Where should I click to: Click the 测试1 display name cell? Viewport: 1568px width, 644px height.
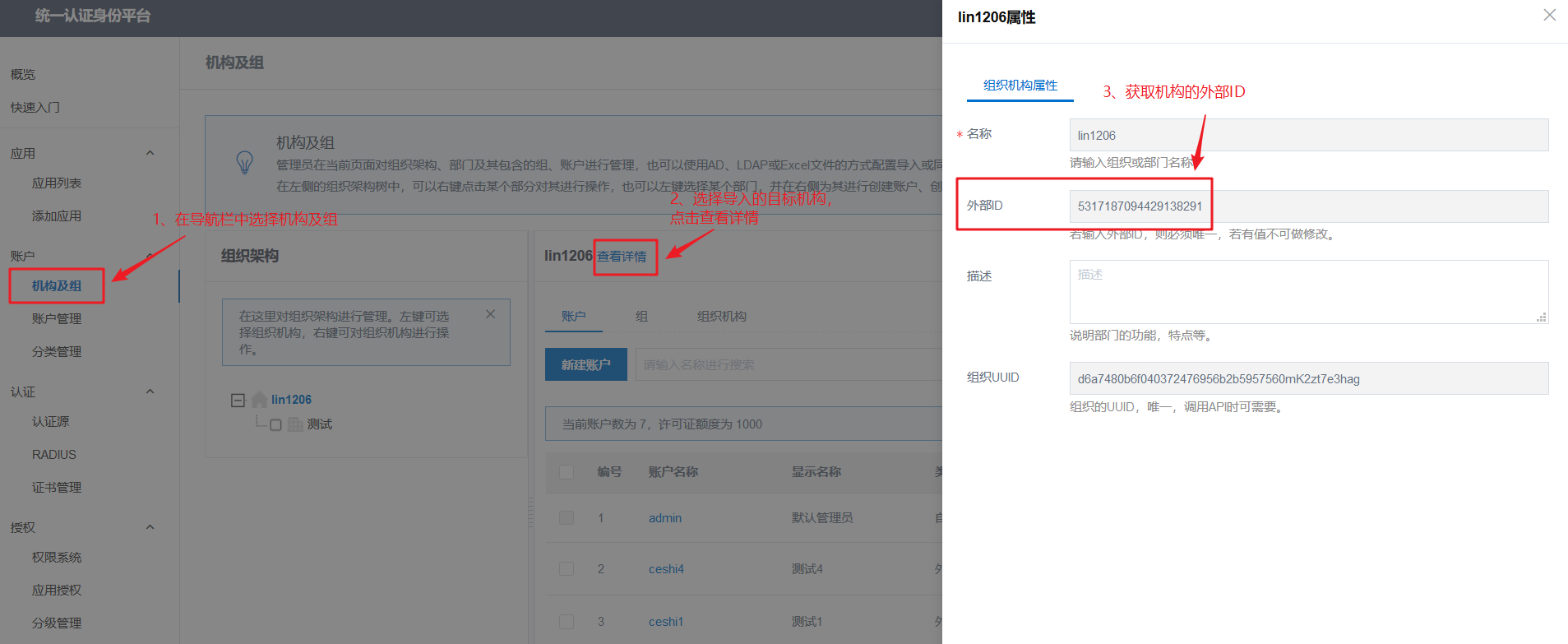[807, 622]
